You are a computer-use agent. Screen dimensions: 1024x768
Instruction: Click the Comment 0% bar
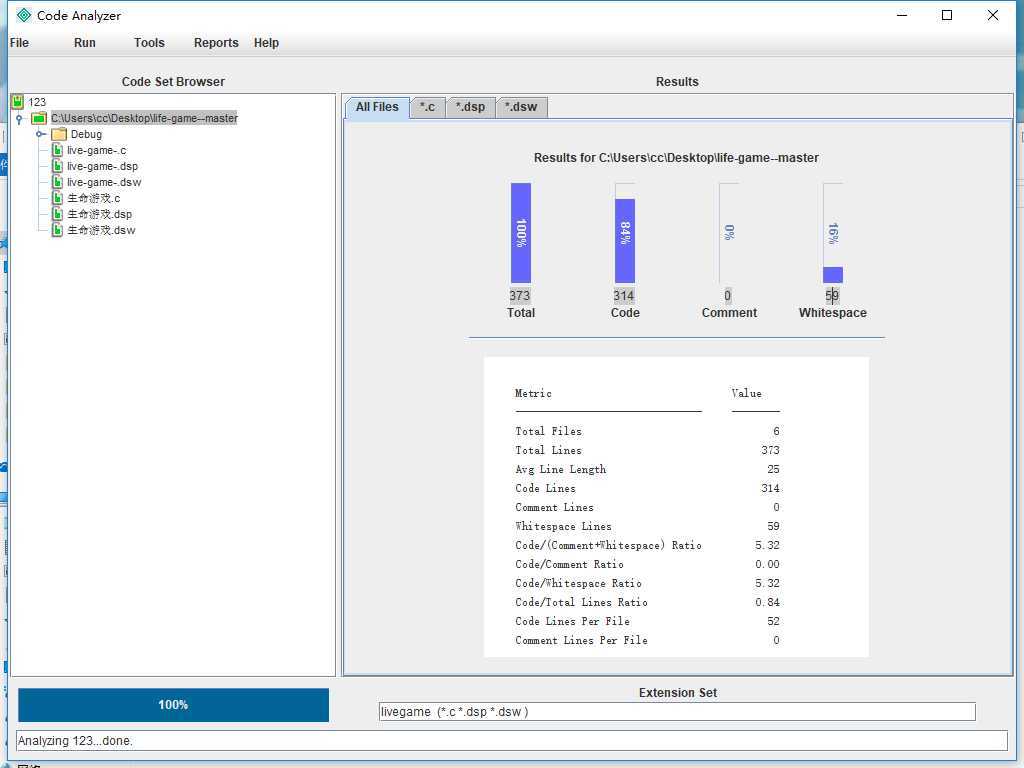pyautogui.click(x=729, y=232)
